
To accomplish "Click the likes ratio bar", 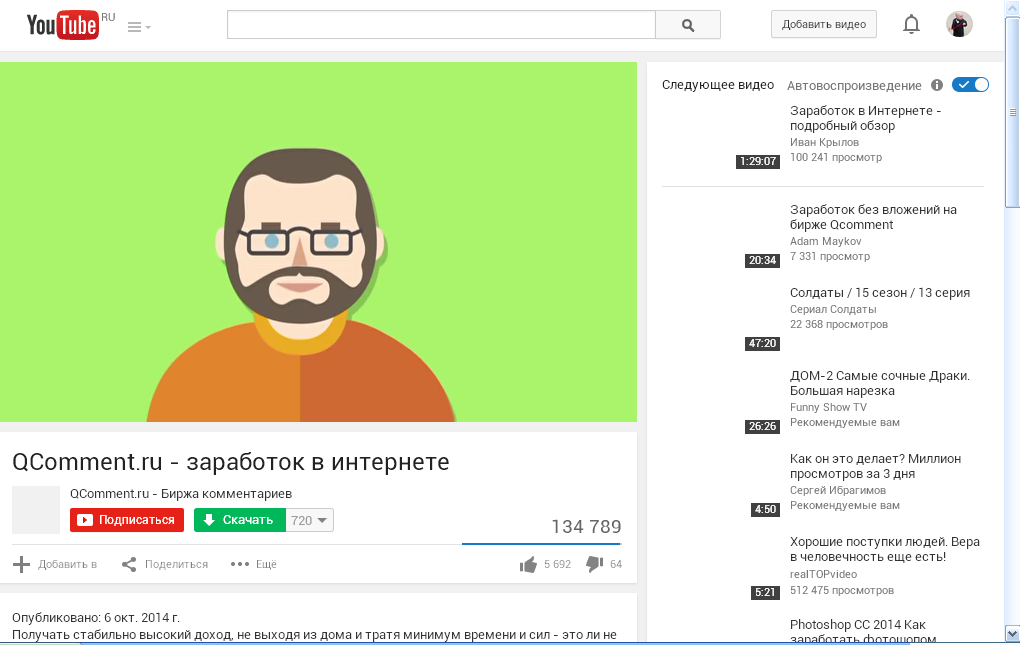I will [541, 544].
